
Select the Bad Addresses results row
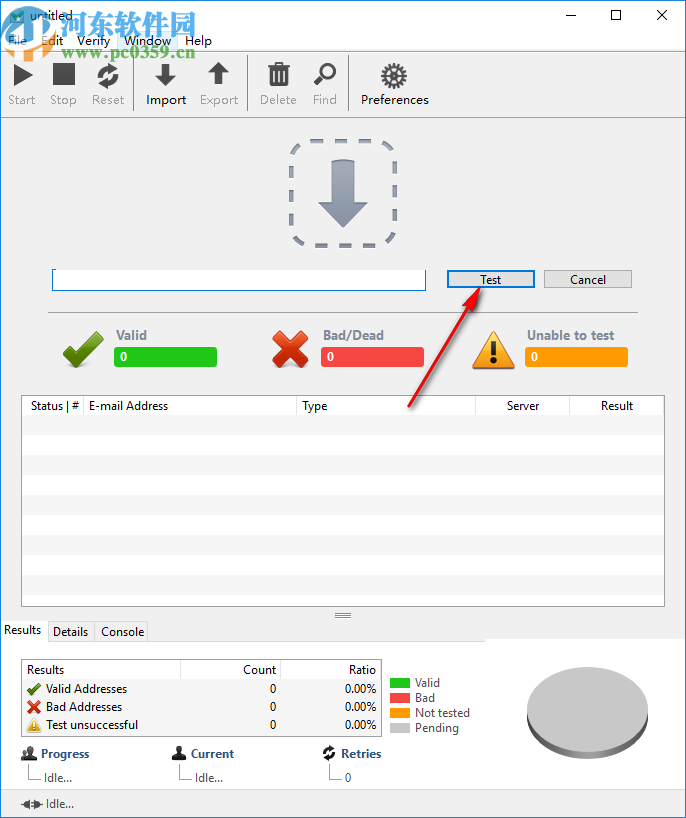tap(201, 707)
